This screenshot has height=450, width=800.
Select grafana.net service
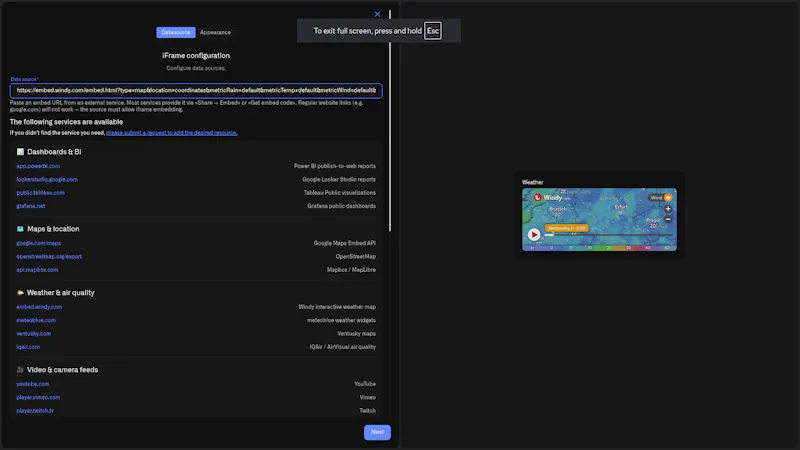pos(31,206)
